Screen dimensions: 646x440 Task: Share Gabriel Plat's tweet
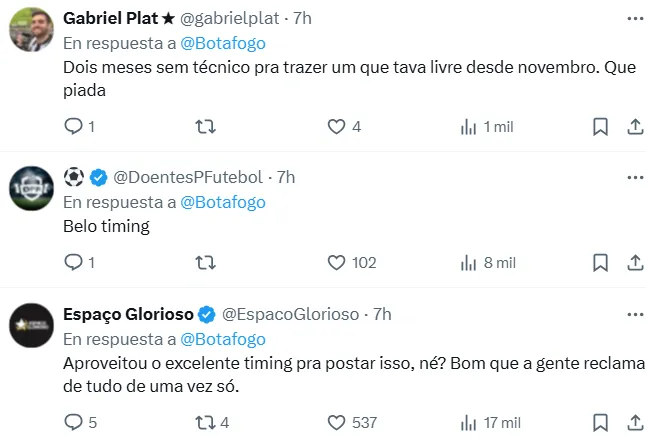pos(634,127)
